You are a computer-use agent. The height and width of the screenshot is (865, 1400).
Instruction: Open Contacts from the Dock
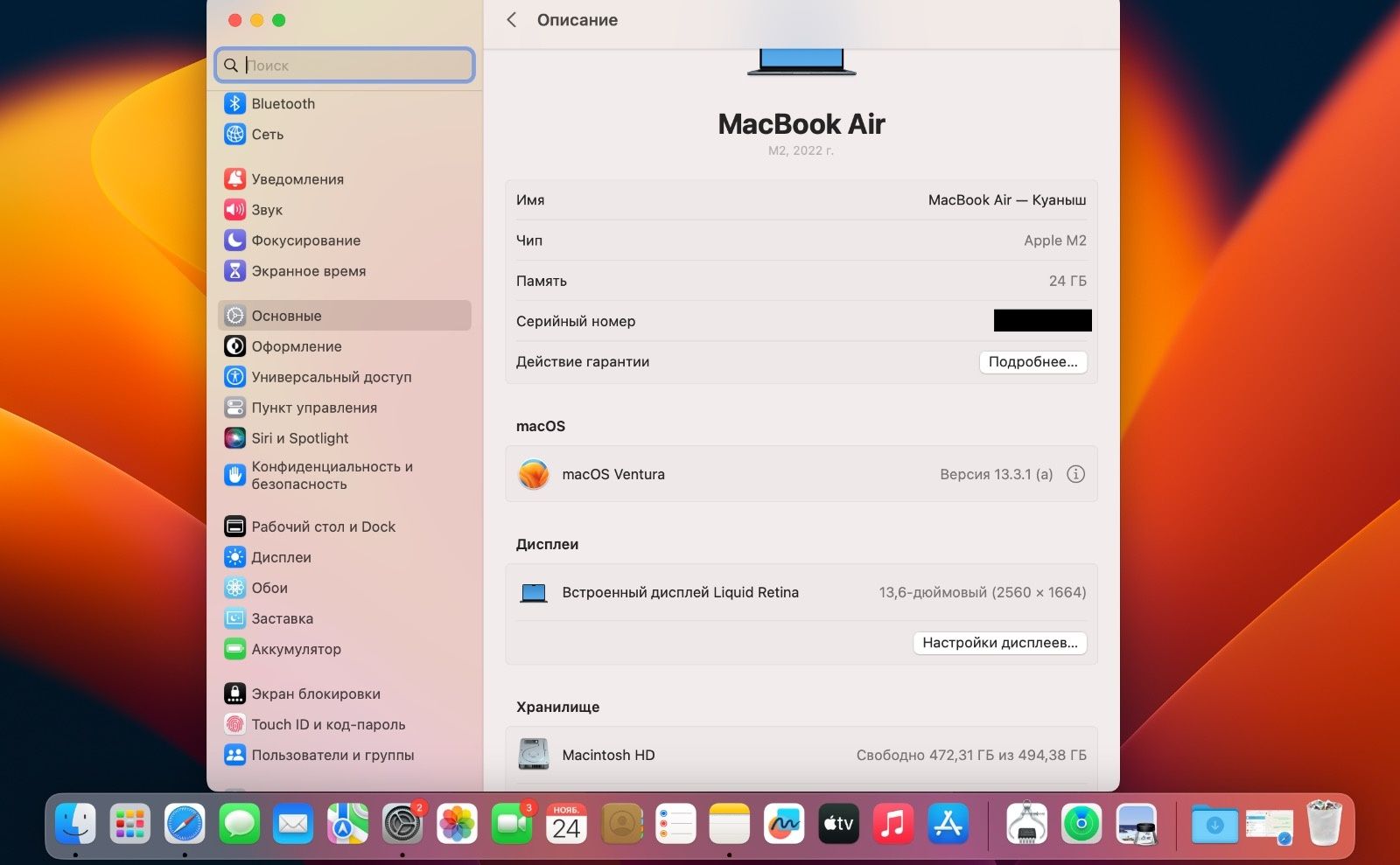click(621, 823)
